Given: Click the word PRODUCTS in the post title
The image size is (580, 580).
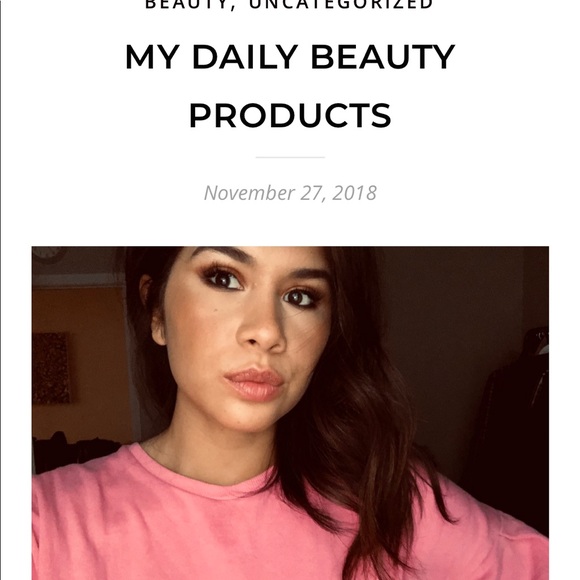Looking at the screenshot, I should coord(290,115).
